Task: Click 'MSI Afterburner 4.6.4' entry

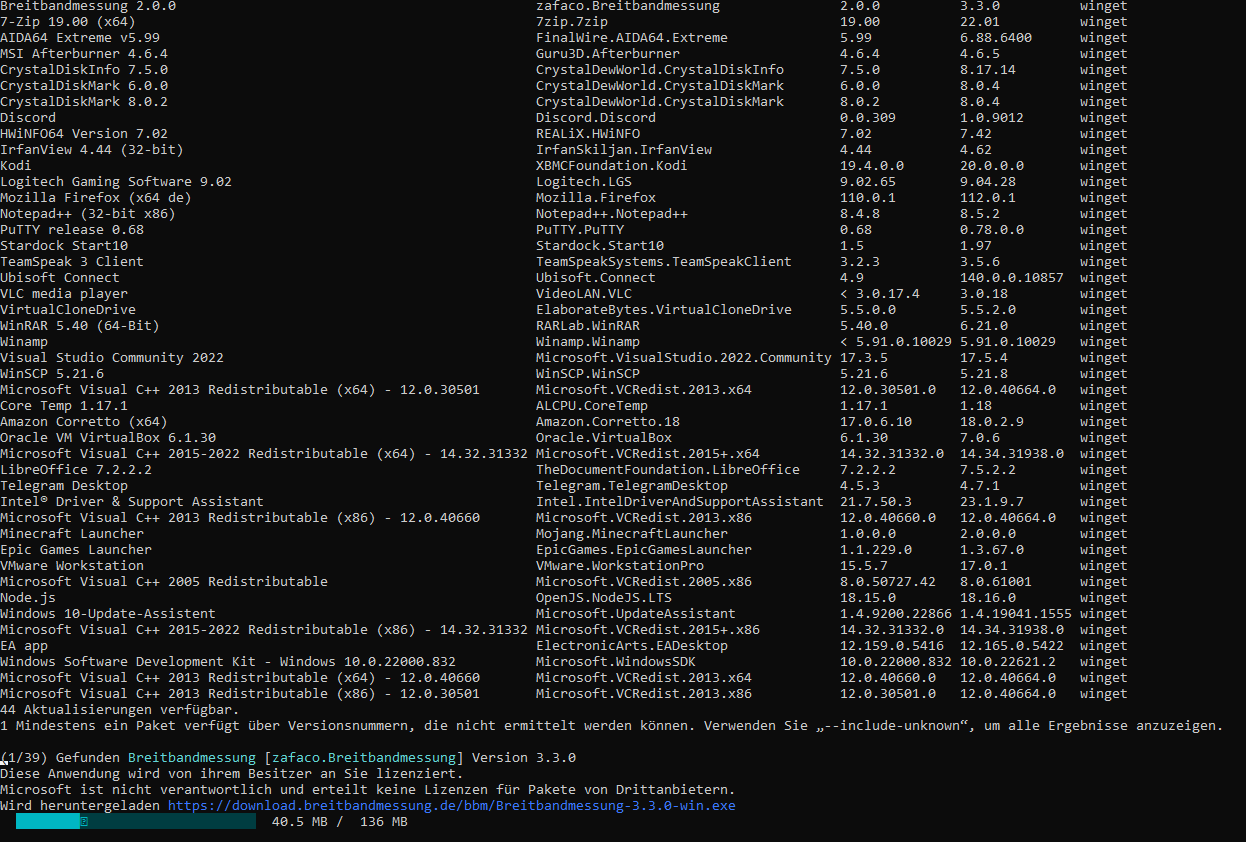Action: 84,54
